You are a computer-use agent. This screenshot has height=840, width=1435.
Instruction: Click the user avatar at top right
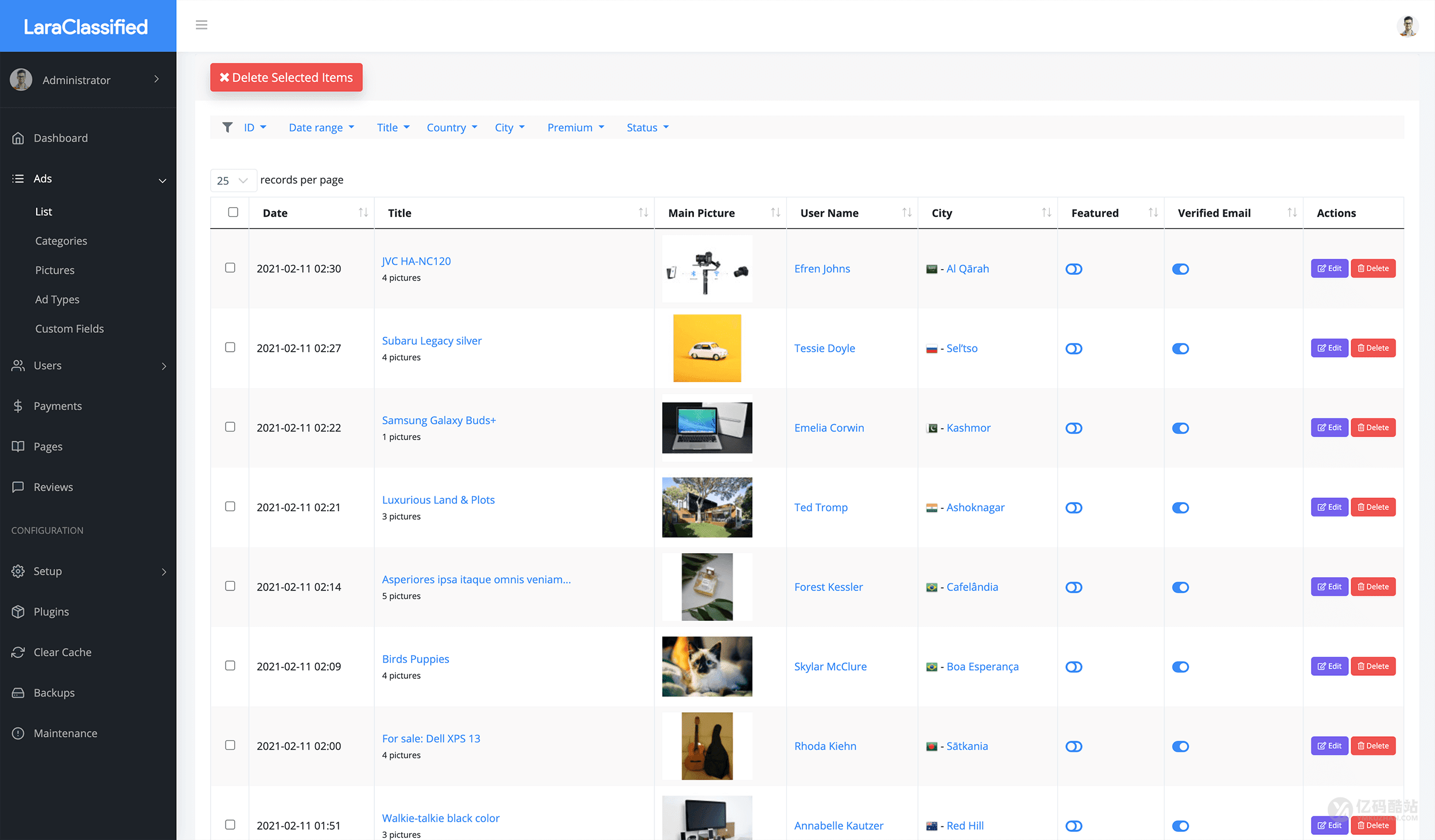point(1407,26)
